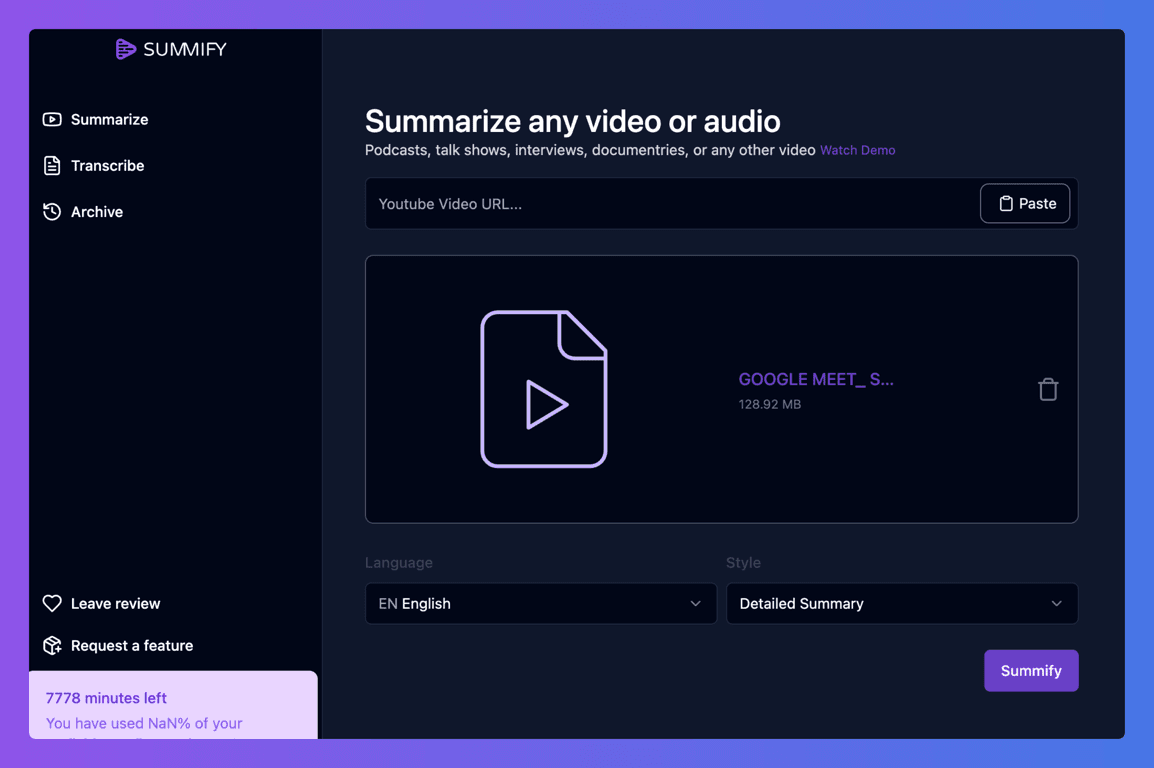The width and height of the screenshot is (1154, 768).
Task: Click the video file play thumbnail icon
Action: click(x=544, y=389)
